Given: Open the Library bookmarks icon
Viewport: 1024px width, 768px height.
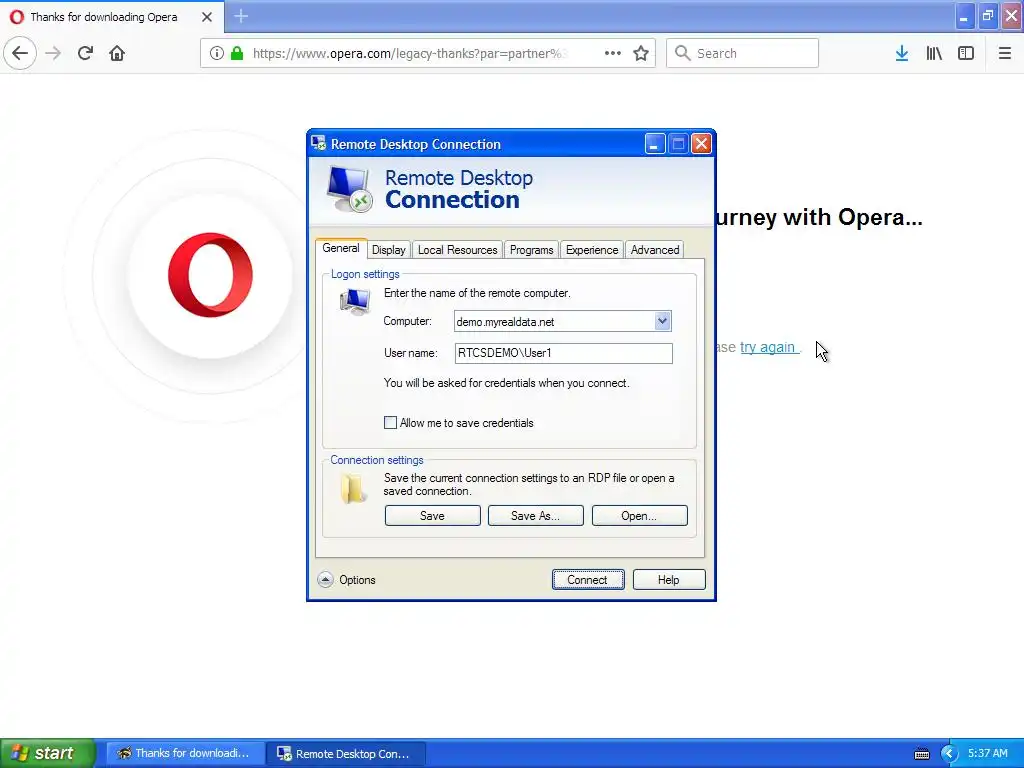Looking at the screenshot, I should [x=934, y=53].
